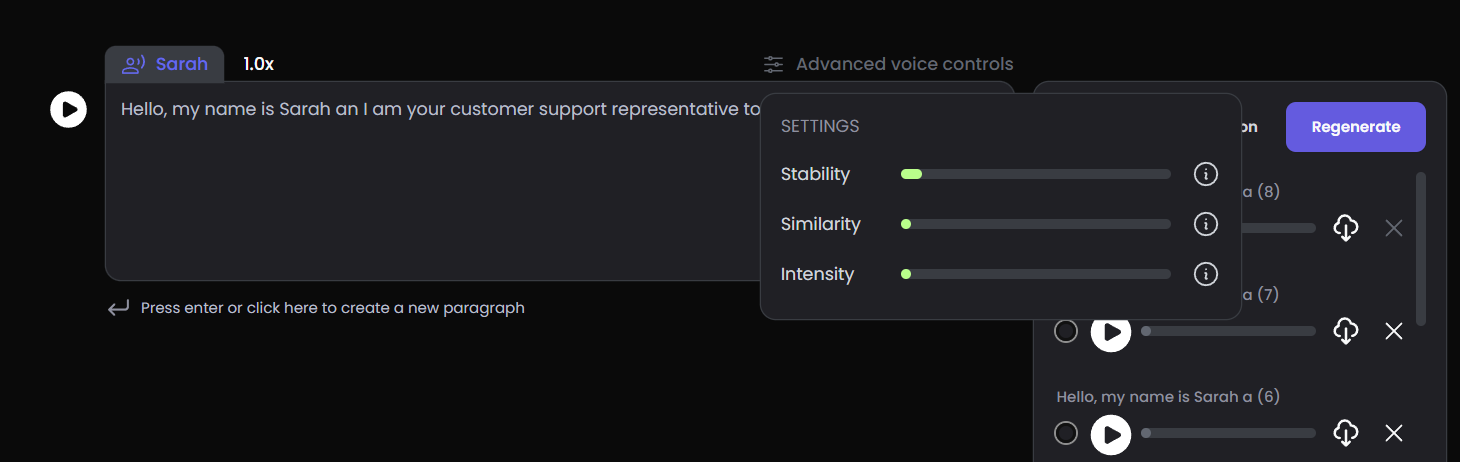Play the Sarah paragraph audio
Screen dimensions: 1460x462
coord(68,108)
